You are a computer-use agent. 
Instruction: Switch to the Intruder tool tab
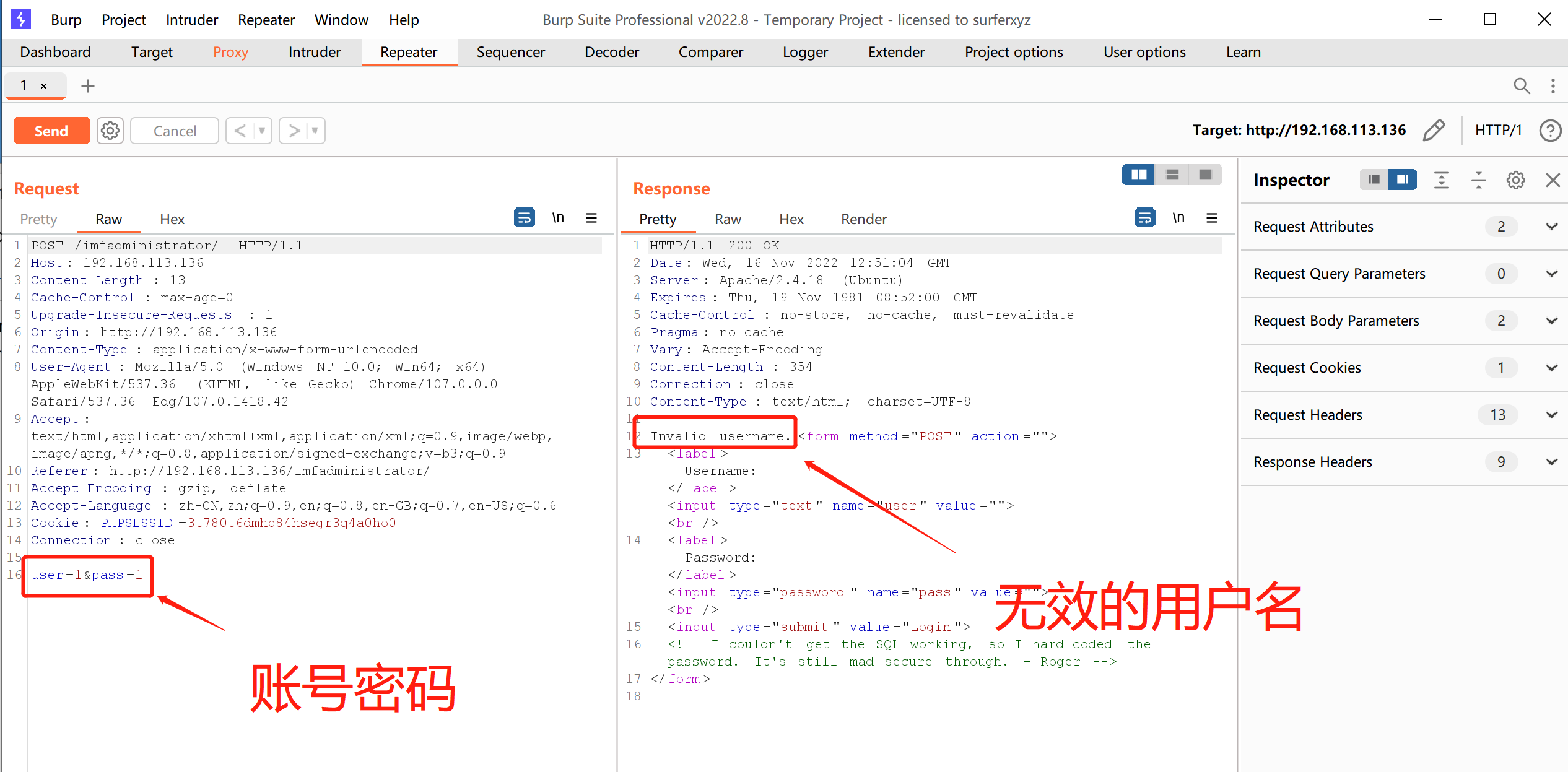(314, 52)
